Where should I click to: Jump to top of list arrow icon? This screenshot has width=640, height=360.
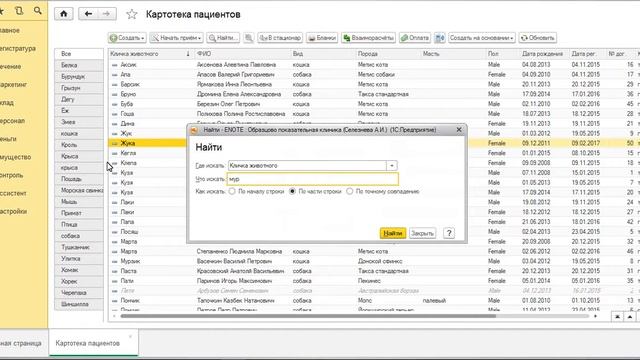[618, 317]
